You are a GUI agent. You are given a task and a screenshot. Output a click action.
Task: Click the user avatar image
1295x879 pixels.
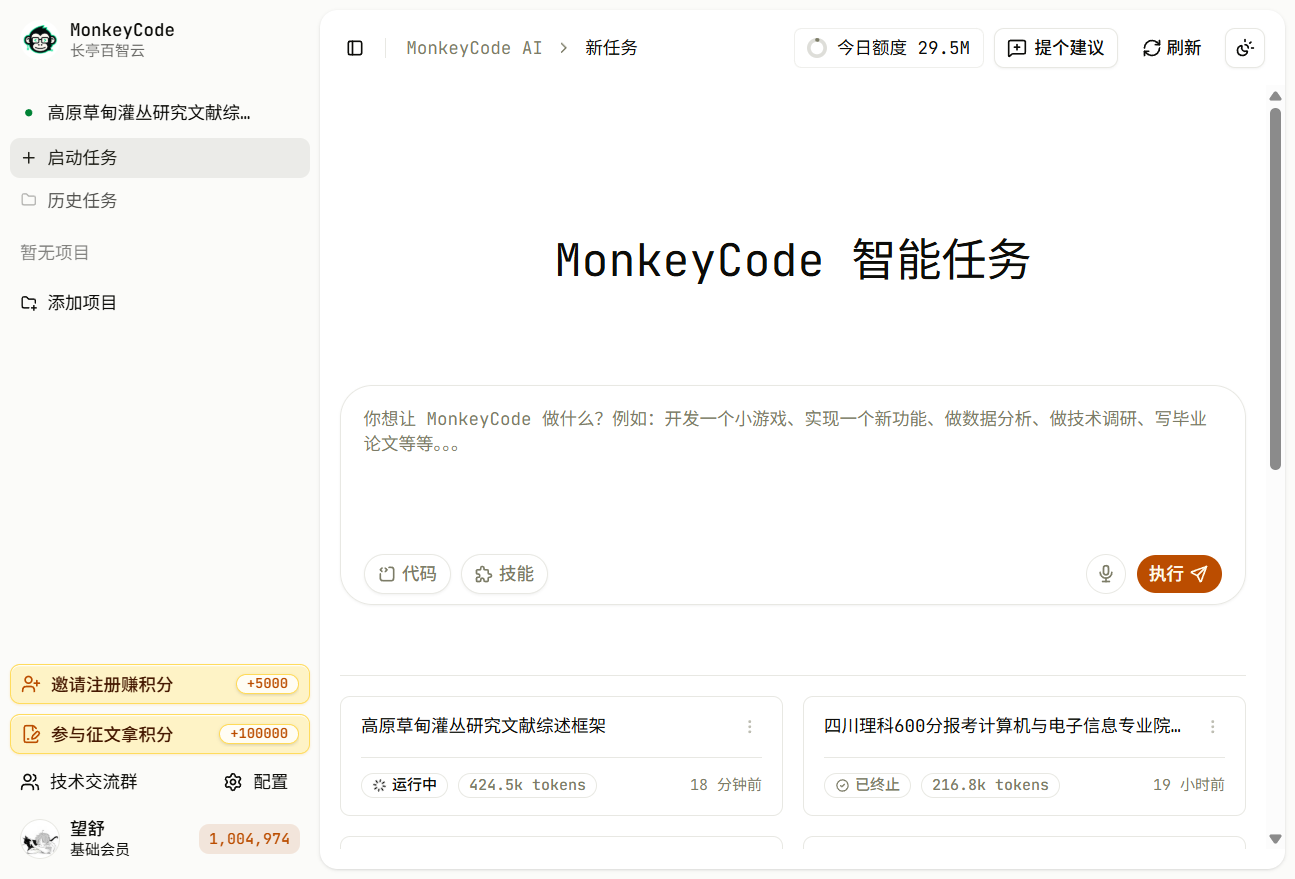[x=40, y=839]
